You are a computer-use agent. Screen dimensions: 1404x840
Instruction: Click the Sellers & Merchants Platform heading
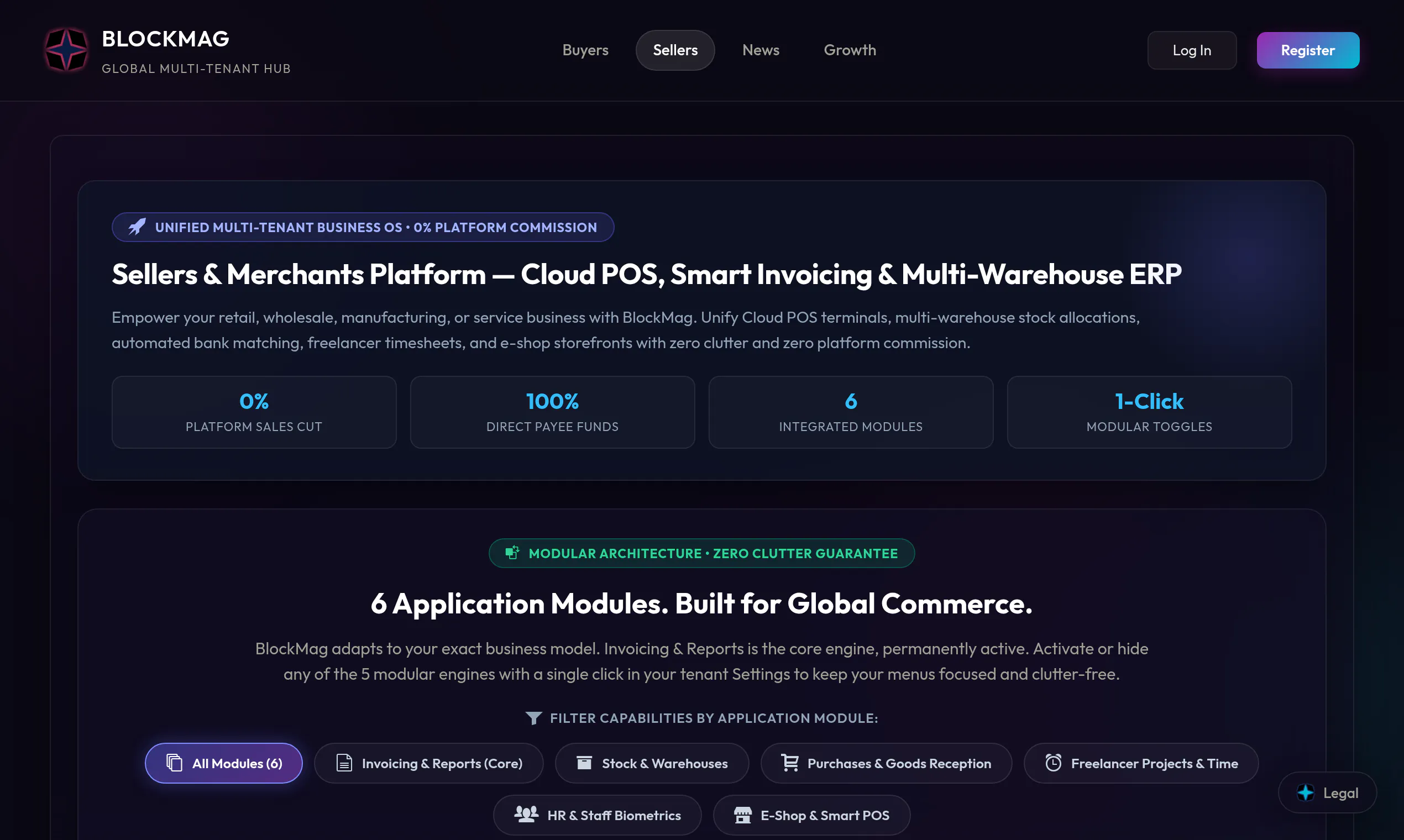[647, 274]
